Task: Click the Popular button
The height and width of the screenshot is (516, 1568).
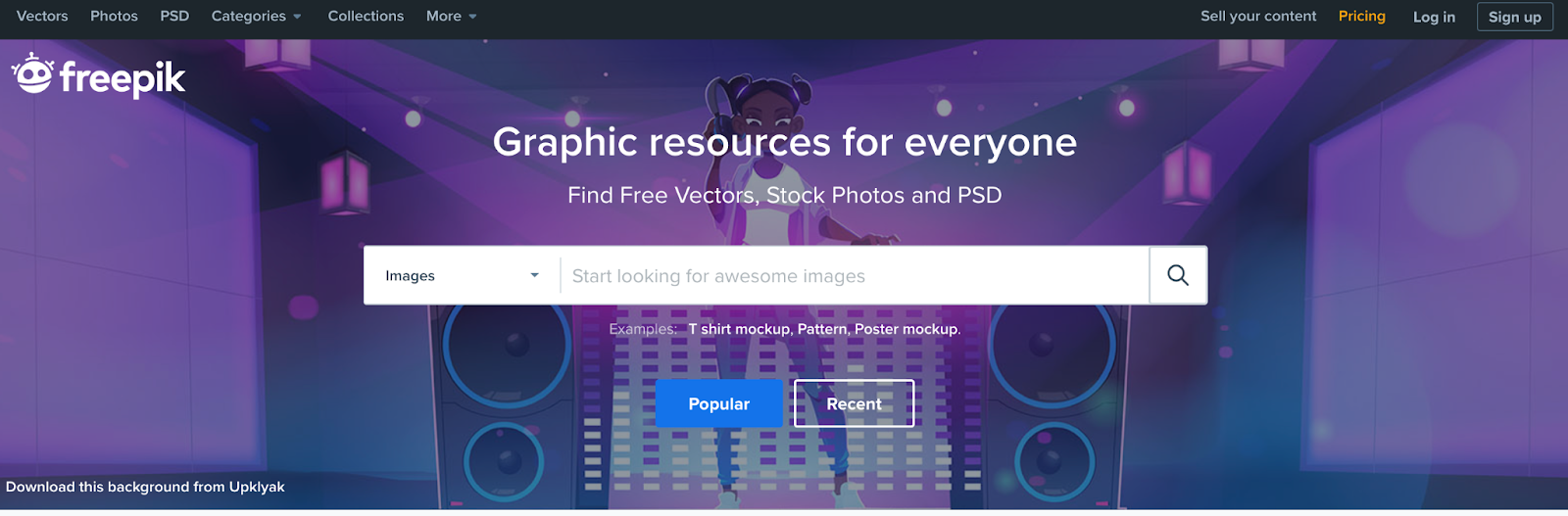Action: (719, 403)
